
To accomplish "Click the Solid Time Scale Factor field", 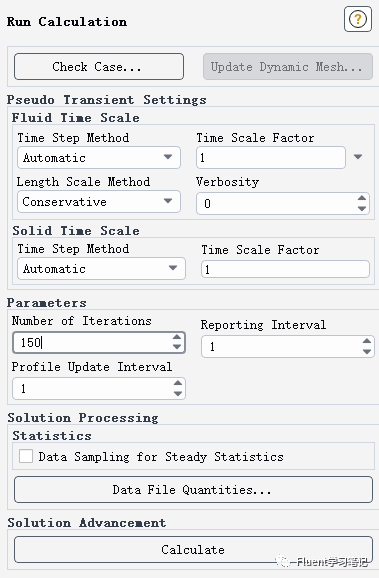I will pos(285,269).
